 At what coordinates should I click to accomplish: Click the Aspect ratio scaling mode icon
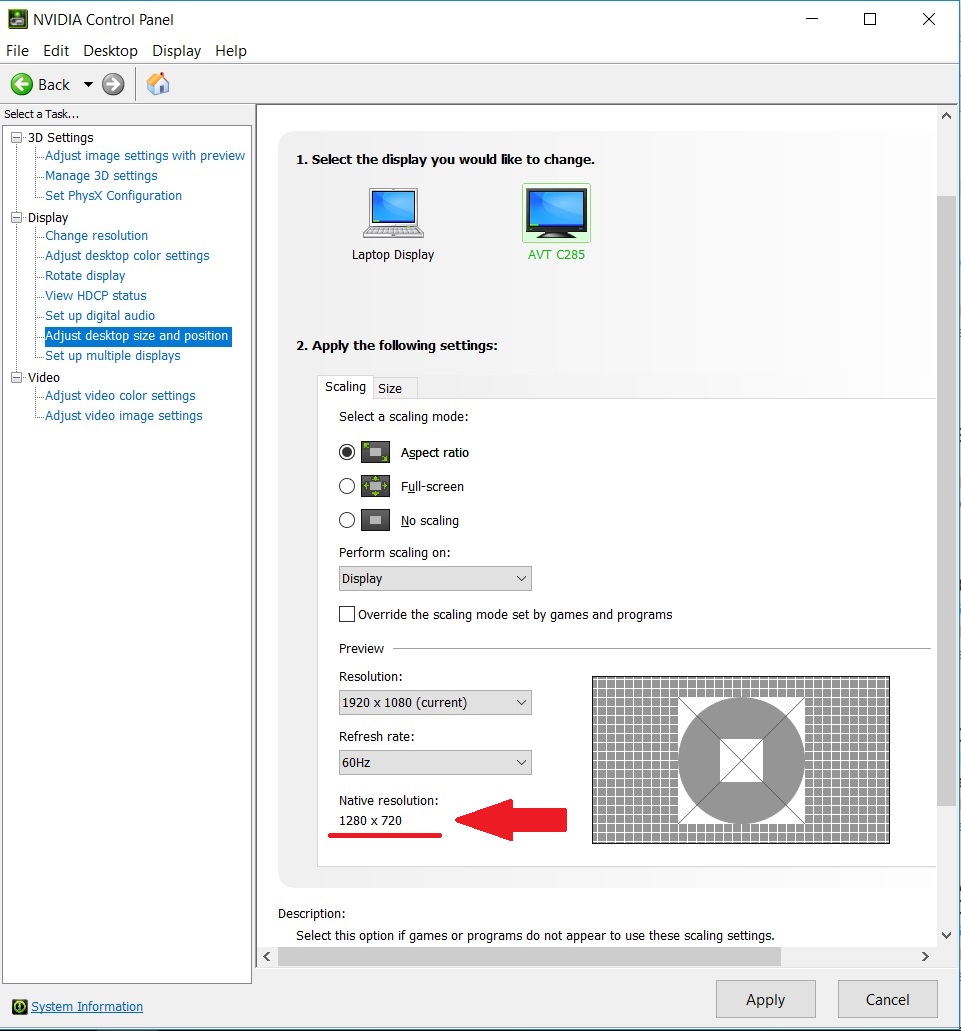(375, 452)
